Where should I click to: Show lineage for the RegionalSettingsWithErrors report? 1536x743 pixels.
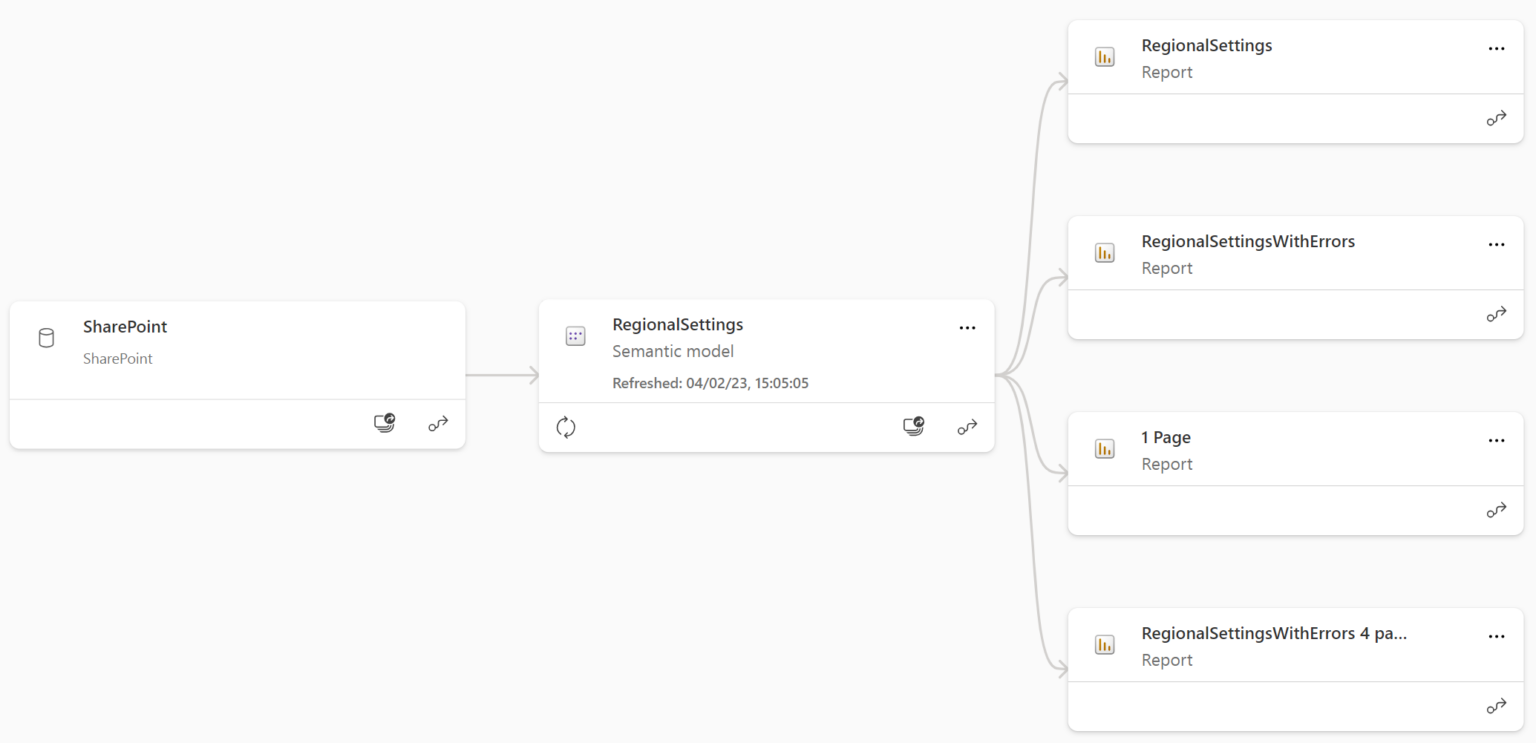pyautogui.click(x=1496, y=314)
